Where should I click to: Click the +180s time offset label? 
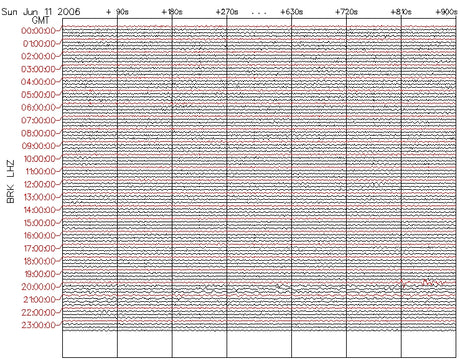click(172, 12)
